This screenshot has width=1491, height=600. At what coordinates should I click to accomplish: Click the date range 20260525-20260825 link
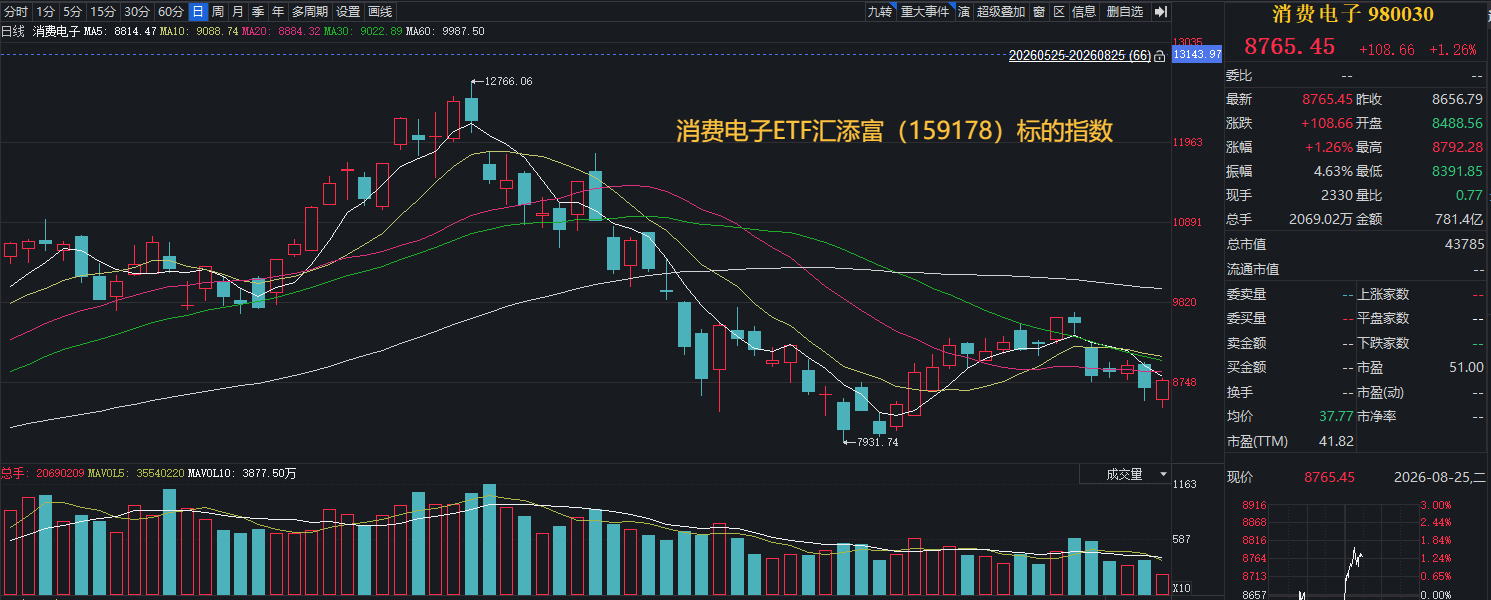click(x=1080, y=56)
